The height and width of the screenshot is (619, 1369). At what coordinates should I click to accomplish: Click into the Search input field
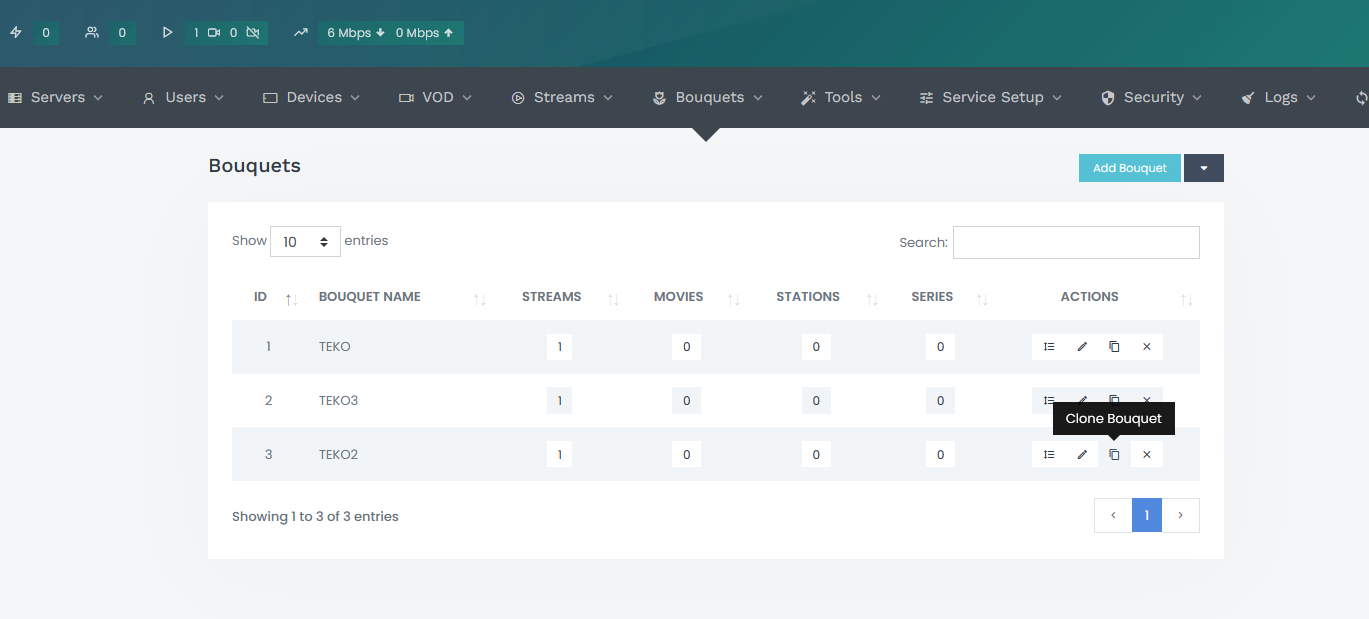(1075, 243)
